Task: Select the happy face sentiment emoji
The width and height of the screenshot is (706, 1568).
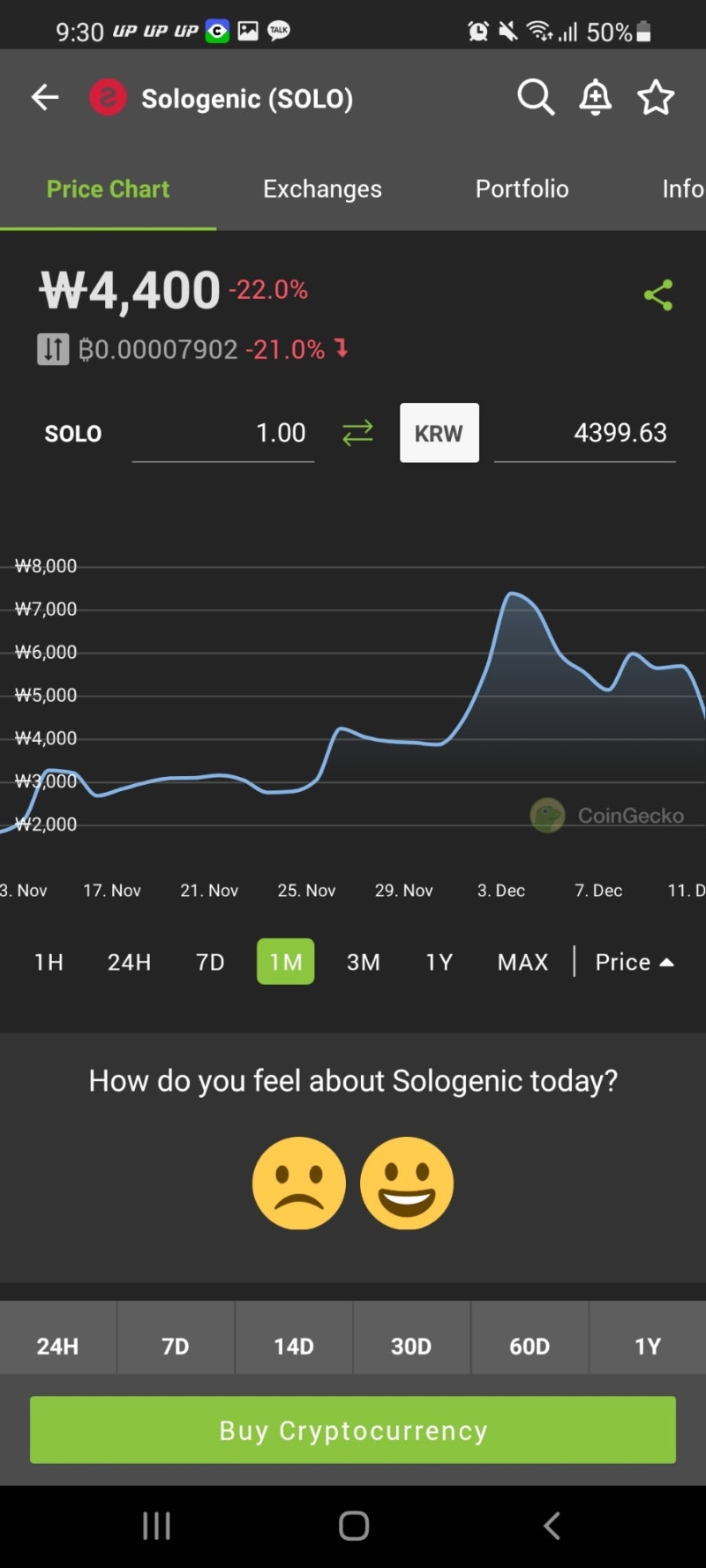Action: pyautogui.click(x=407, y=1183)
